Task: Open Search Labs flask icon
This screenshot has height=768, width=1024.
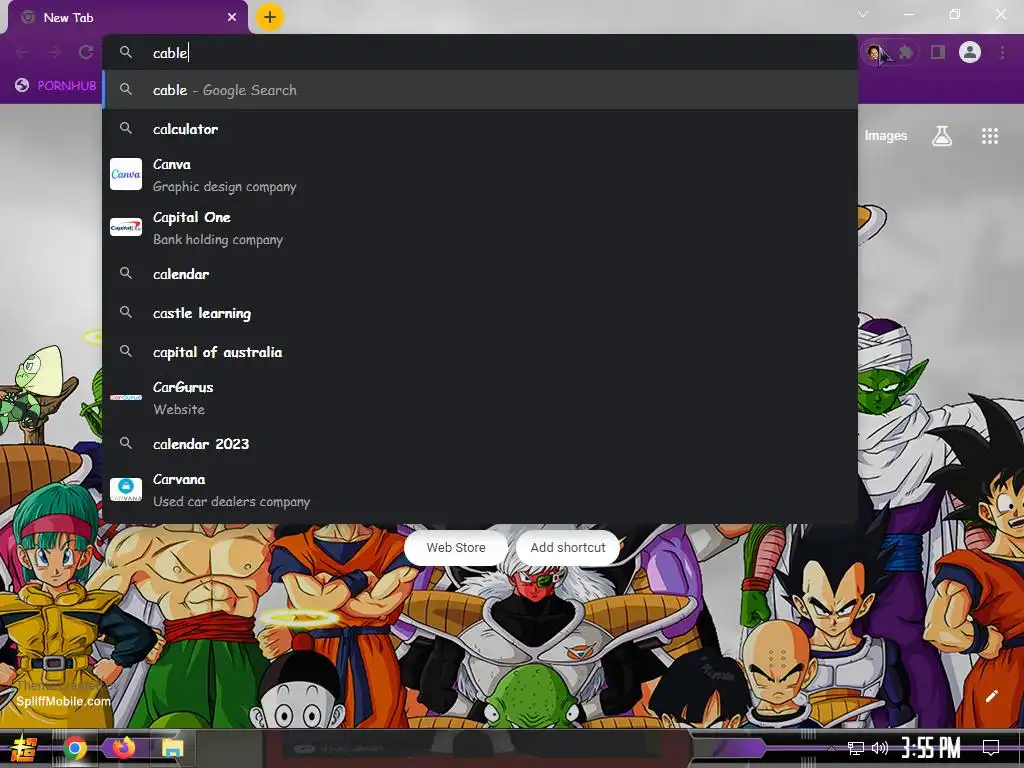Action: (x=942, y=136)
